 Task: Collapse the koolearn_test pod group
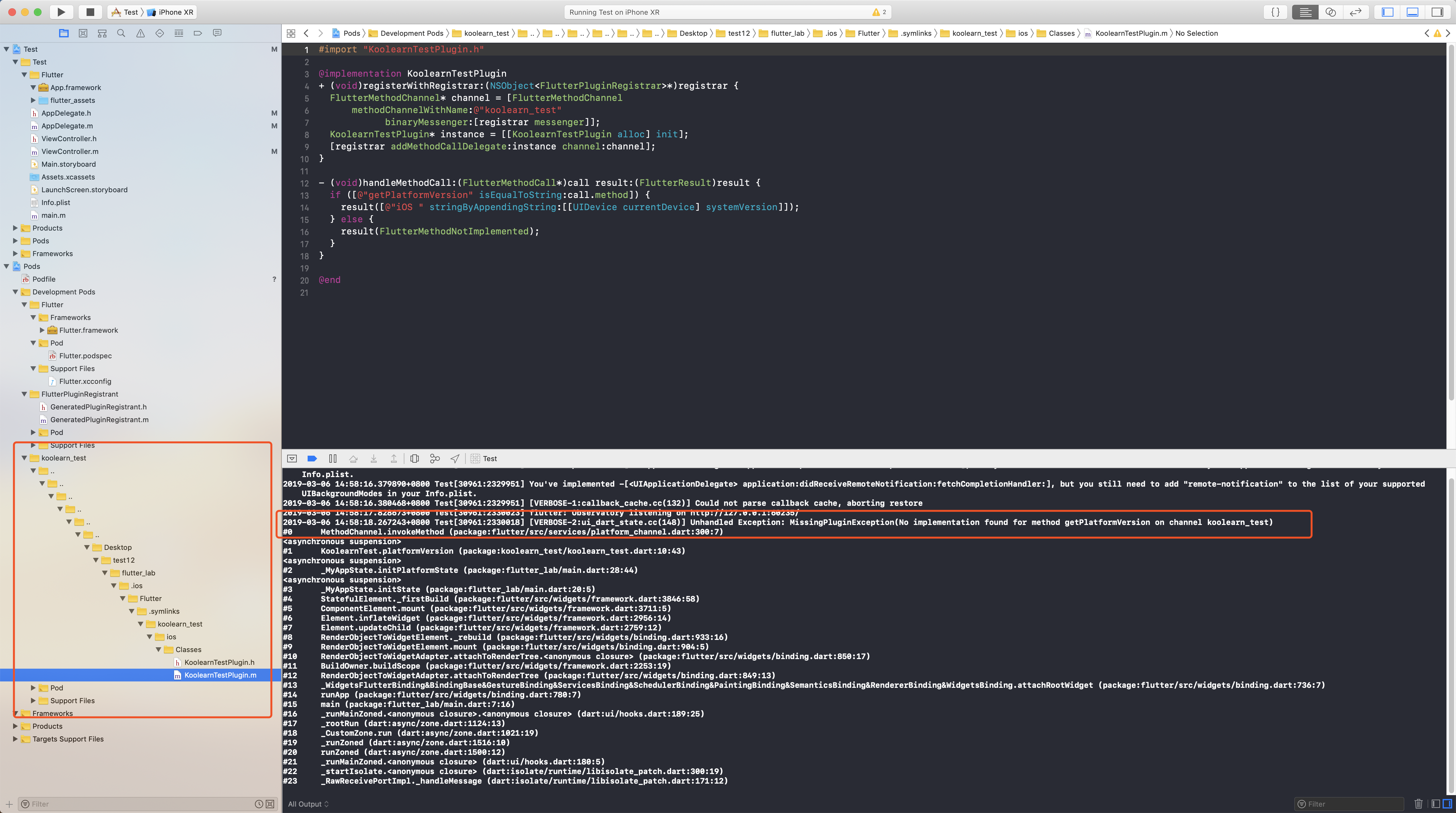[24, 458]
